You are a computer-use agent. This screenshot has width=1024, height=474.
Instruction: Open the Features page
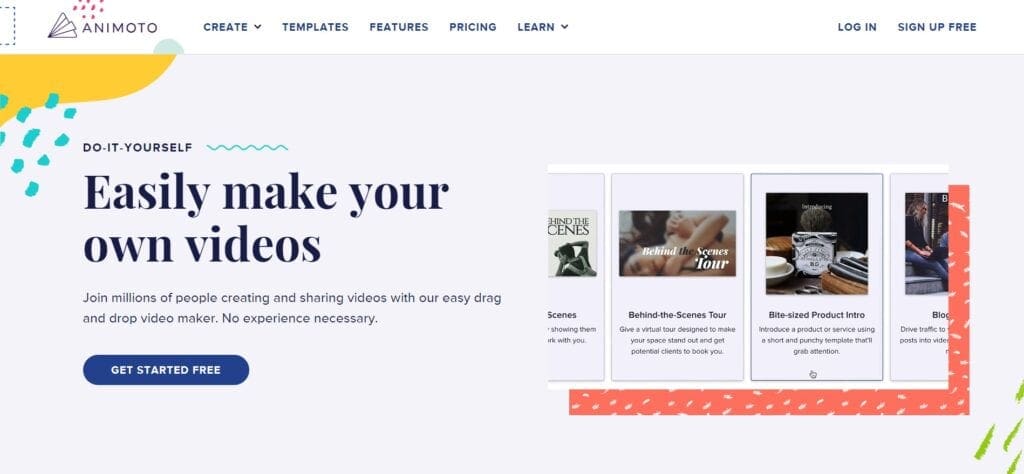tap(399, 27)
